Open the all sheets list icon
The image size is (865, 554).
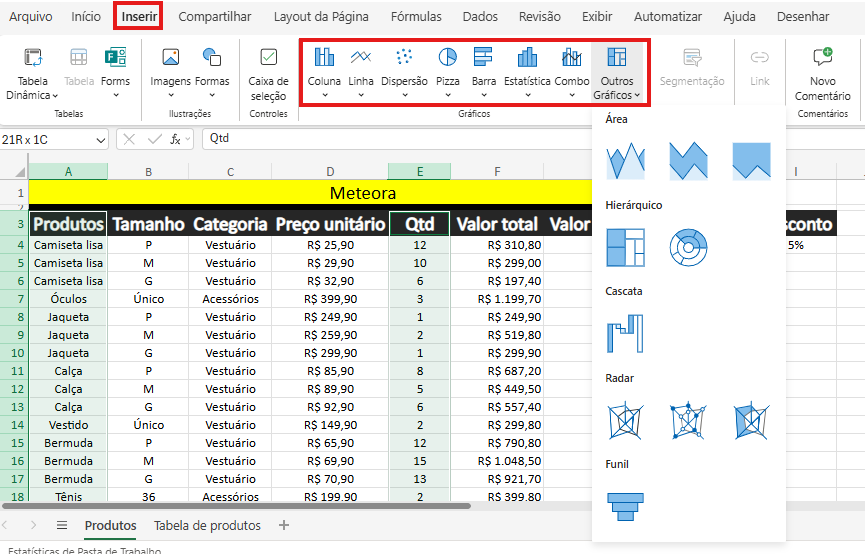[x=62, y=525]
